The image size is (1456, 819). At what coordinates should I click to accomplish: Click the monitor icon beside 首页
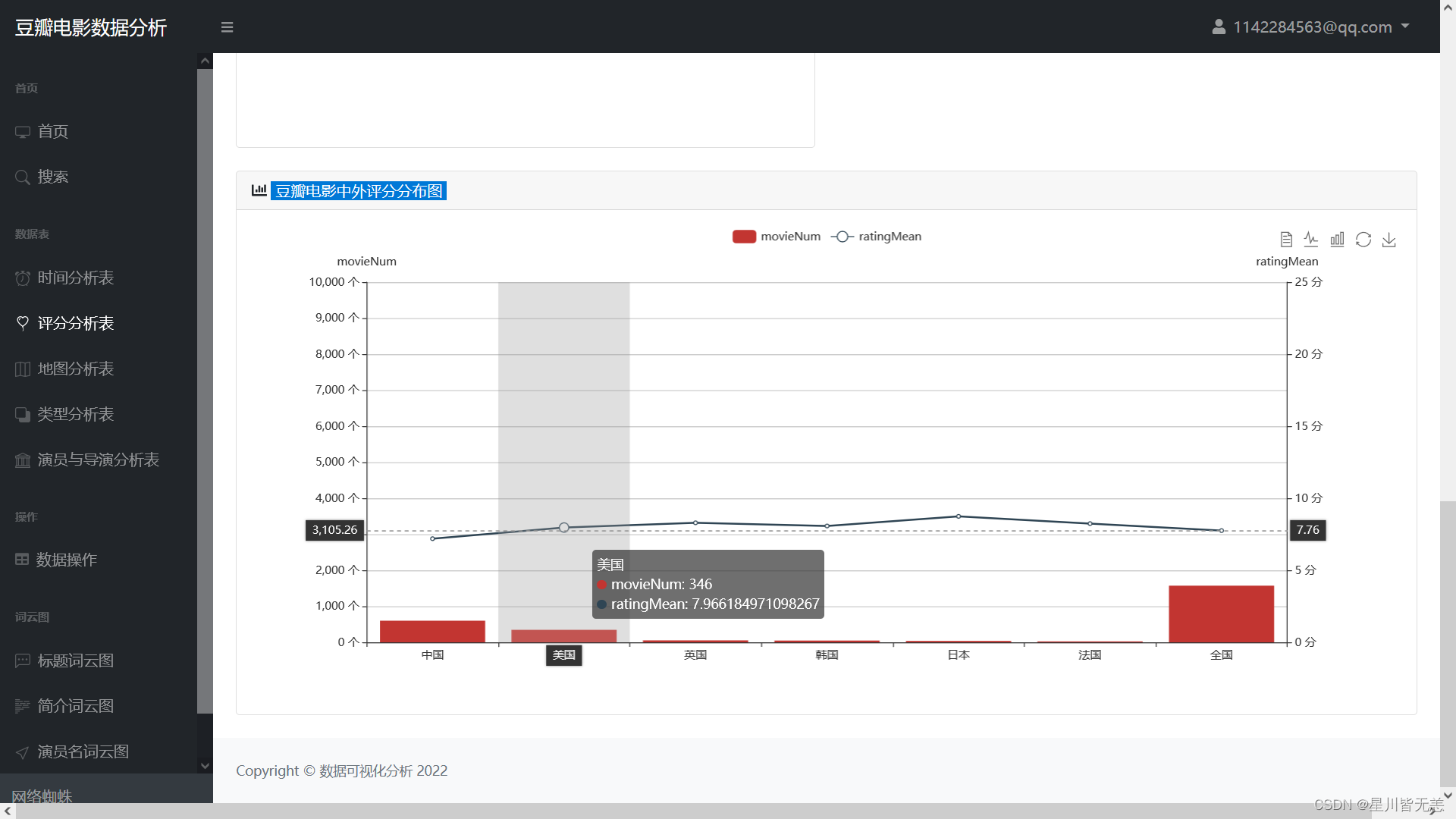point(23,132)
